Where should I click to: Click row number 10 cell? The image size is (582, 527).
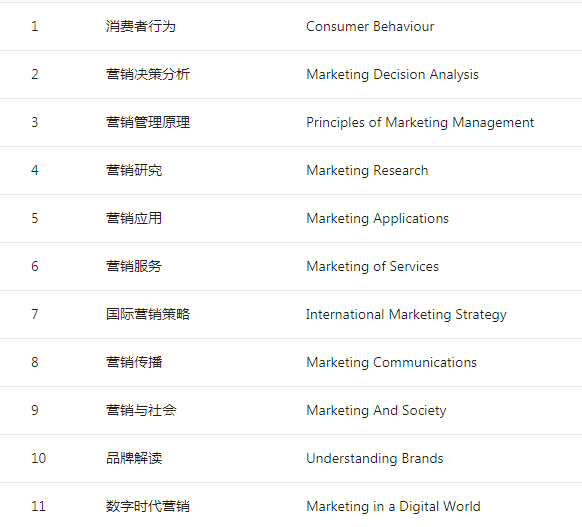click(38, 458)
